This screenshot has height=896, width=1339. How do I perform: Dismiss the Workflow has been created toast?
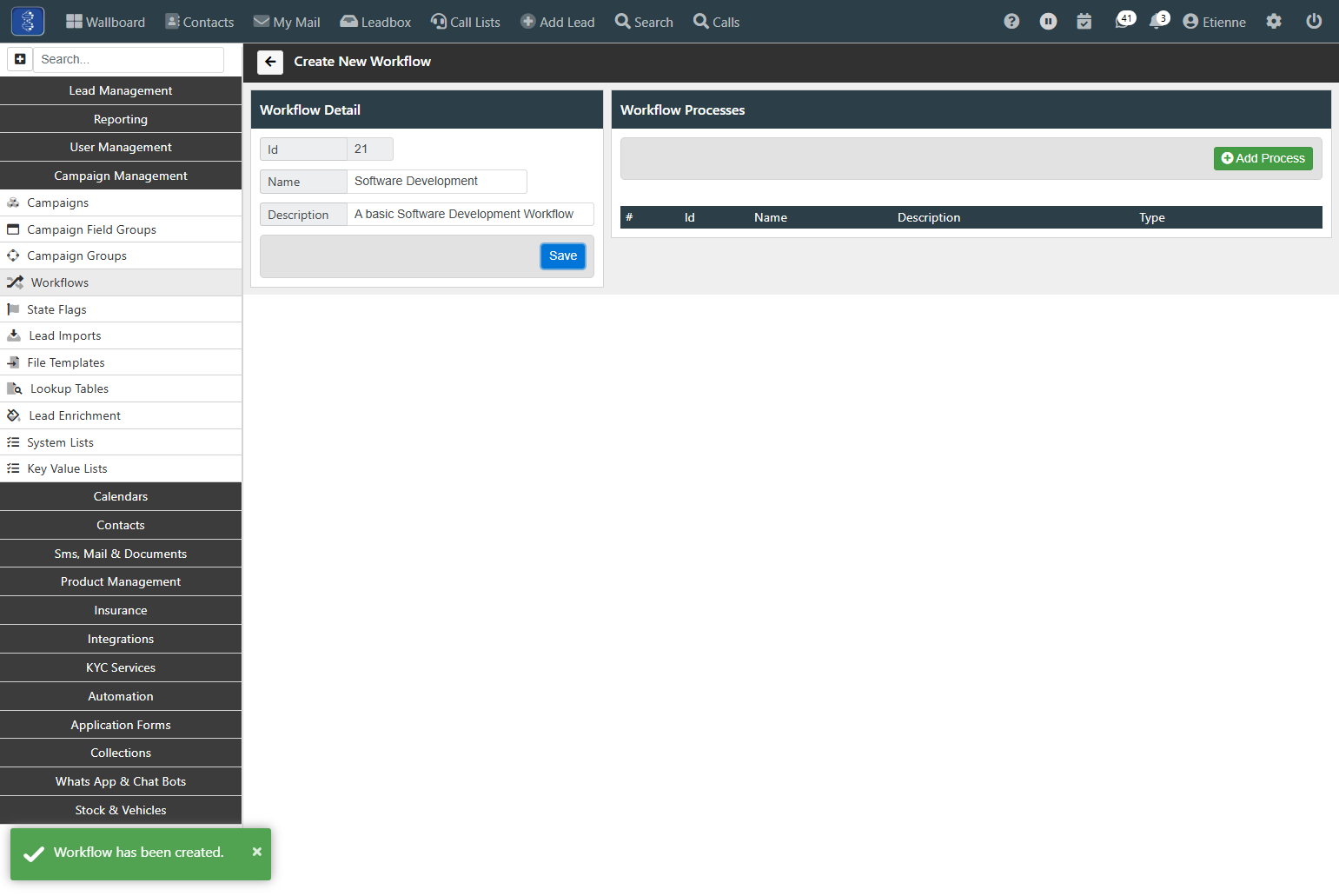pyautogui.click(x=256, y=852)
